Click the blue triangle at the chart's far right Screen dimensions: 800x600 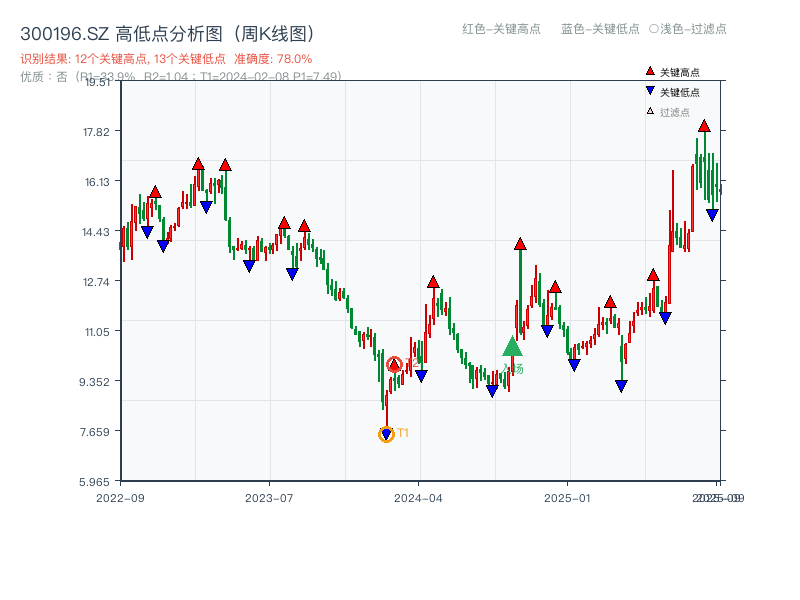coord(712,215)
